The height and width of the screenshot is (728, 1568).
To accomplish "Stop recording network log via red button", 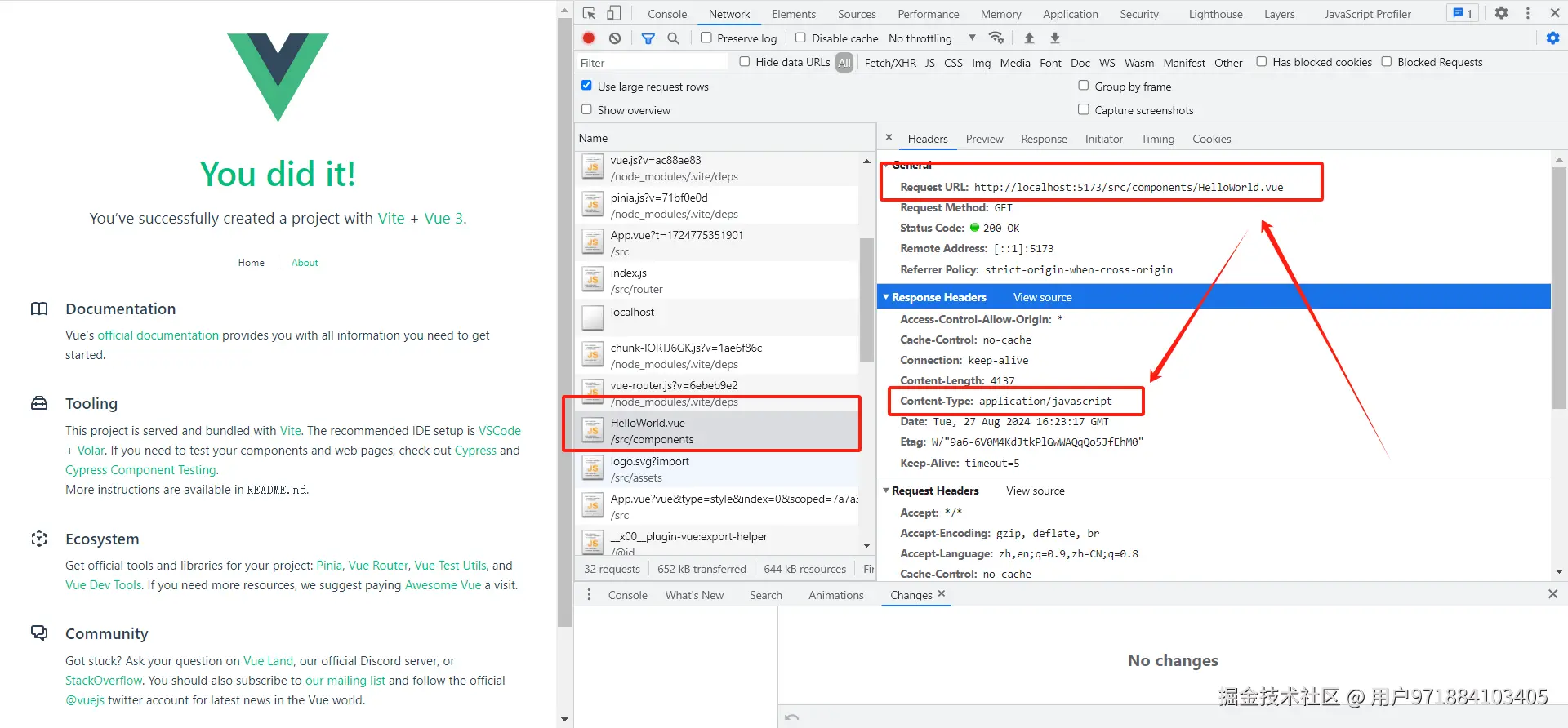I will 589,38.
